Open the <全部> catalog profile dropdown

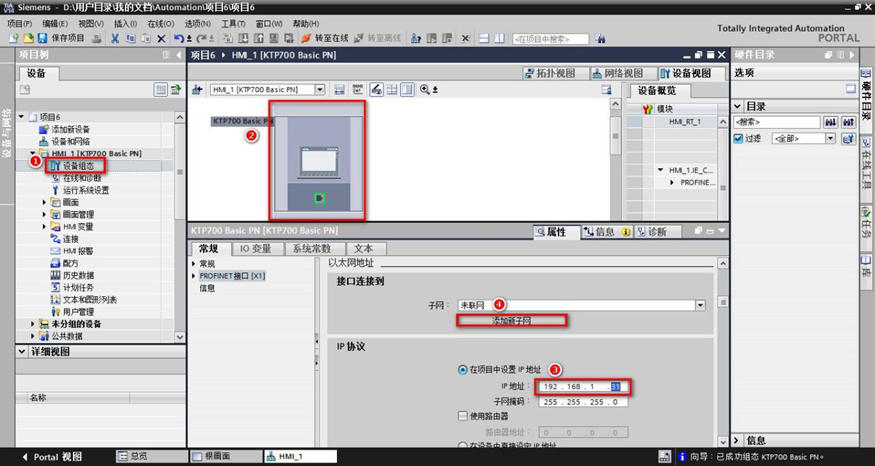click(830, 138)
